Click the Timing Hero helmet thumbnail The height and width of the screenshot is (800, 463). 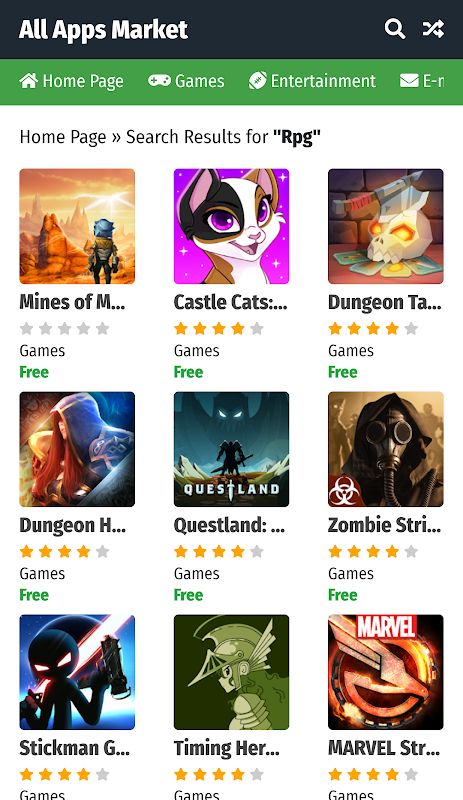click(x=231, y=672)
